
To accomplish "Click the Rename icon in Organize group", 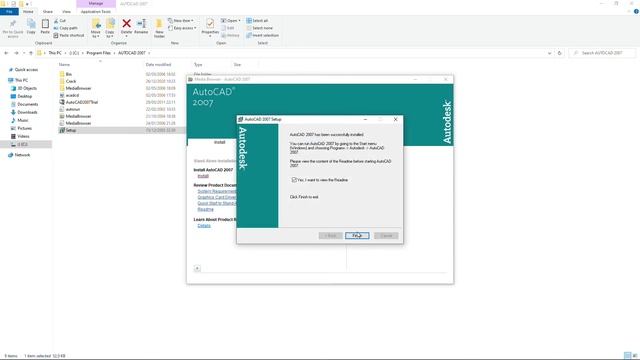I will click(x=141, y=27).
